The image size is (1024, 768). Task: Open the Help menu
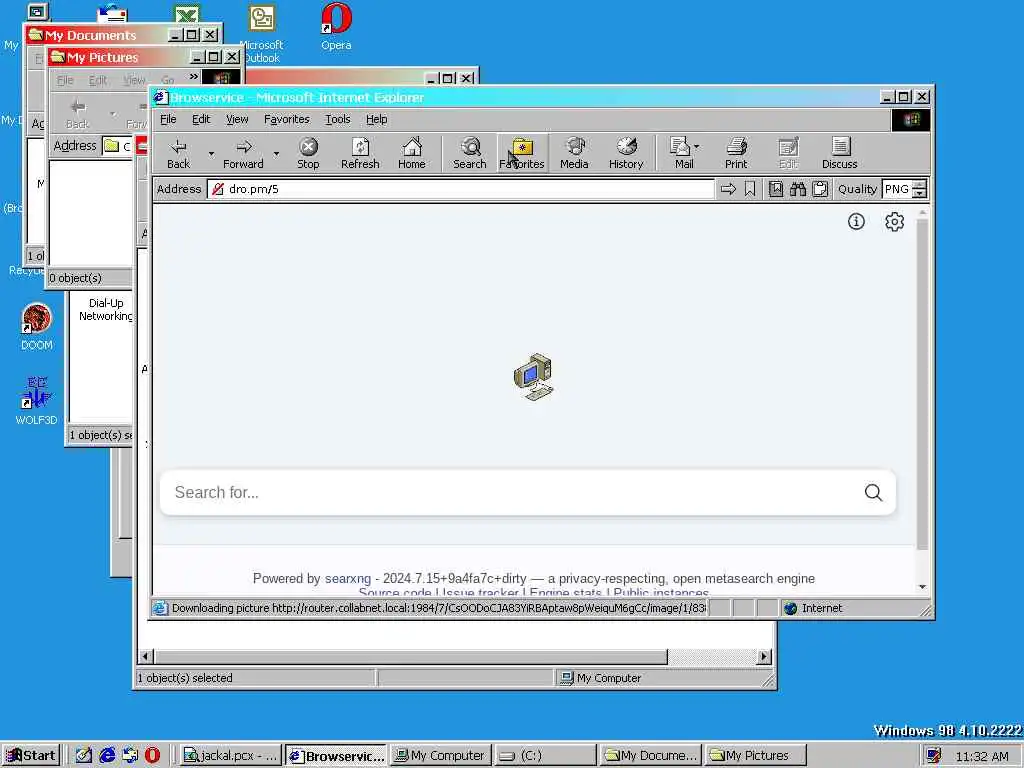(x=377, y=120)
